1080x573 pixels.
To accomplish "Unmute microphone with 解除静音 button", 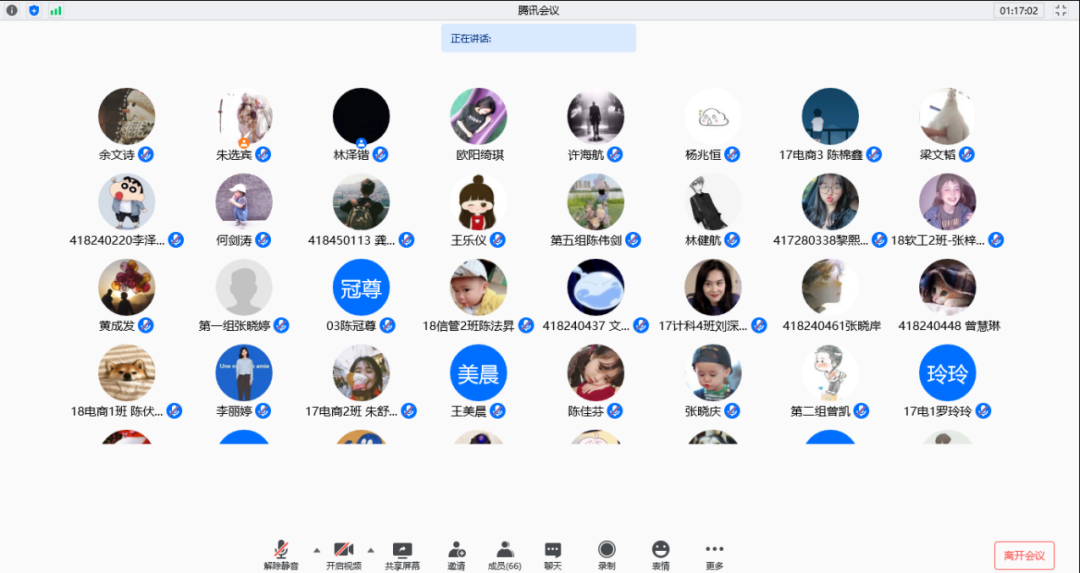I will click(x=281, y=554).
